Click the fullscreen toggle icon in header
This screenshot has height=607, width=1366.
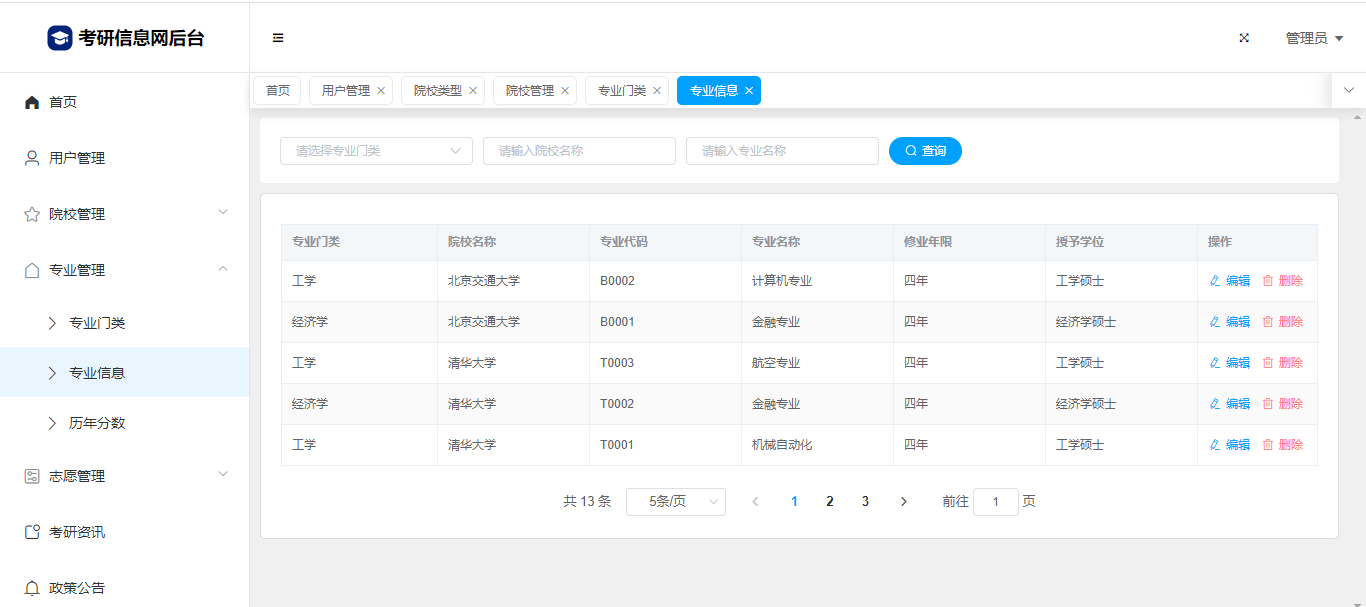point(1244,38)
